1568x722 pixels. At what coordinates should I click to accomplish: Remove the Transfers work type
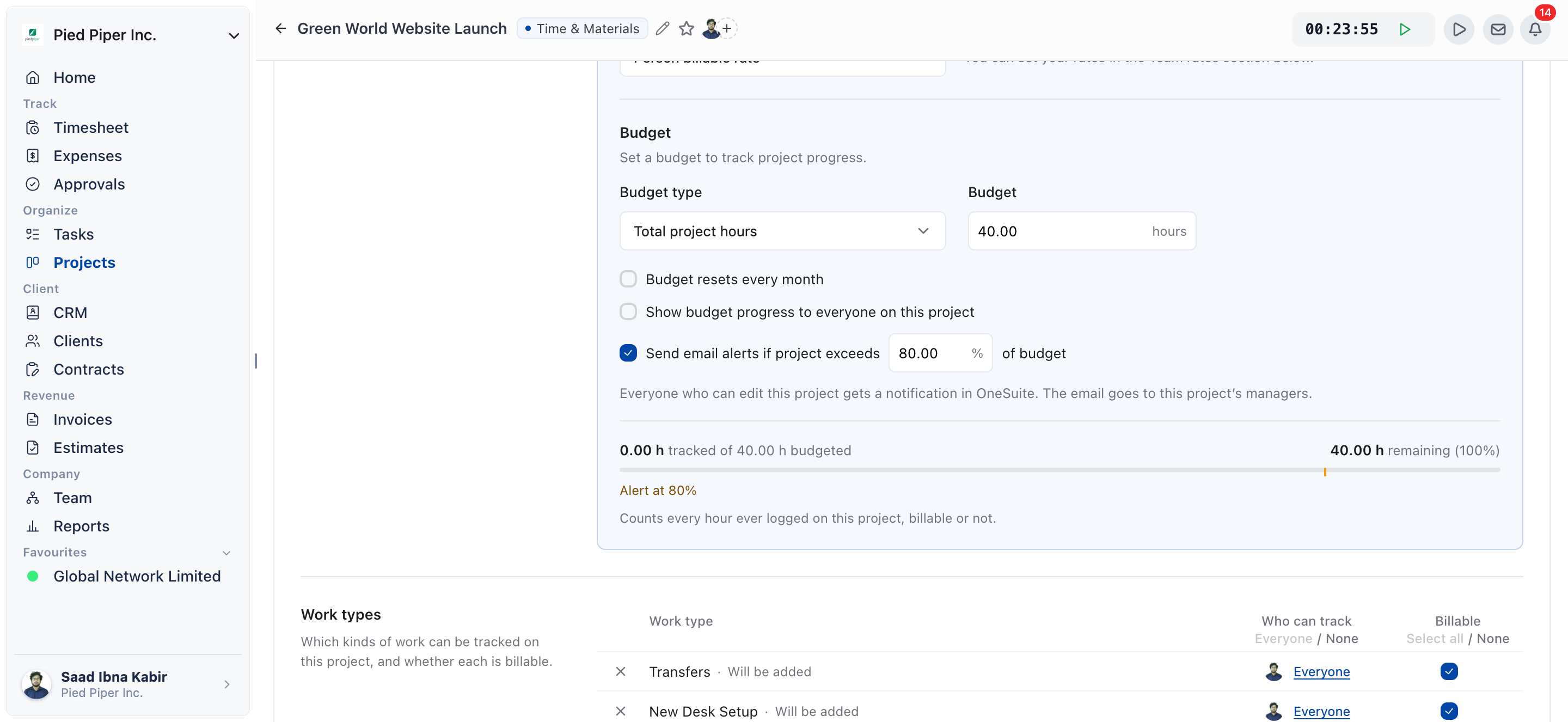click(x=620, y=671)
